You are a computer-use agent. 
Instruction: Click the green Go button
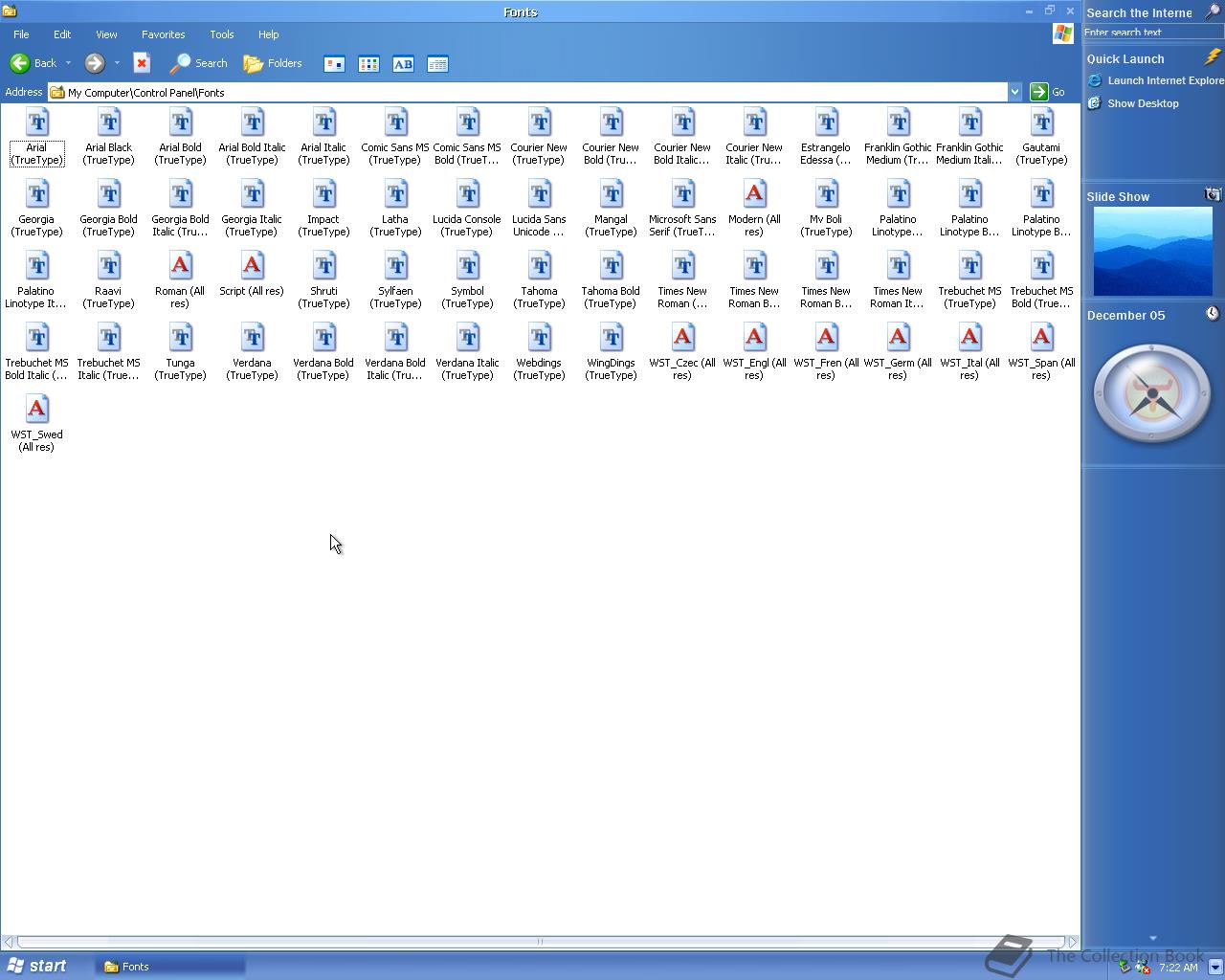click(1039, 92)
